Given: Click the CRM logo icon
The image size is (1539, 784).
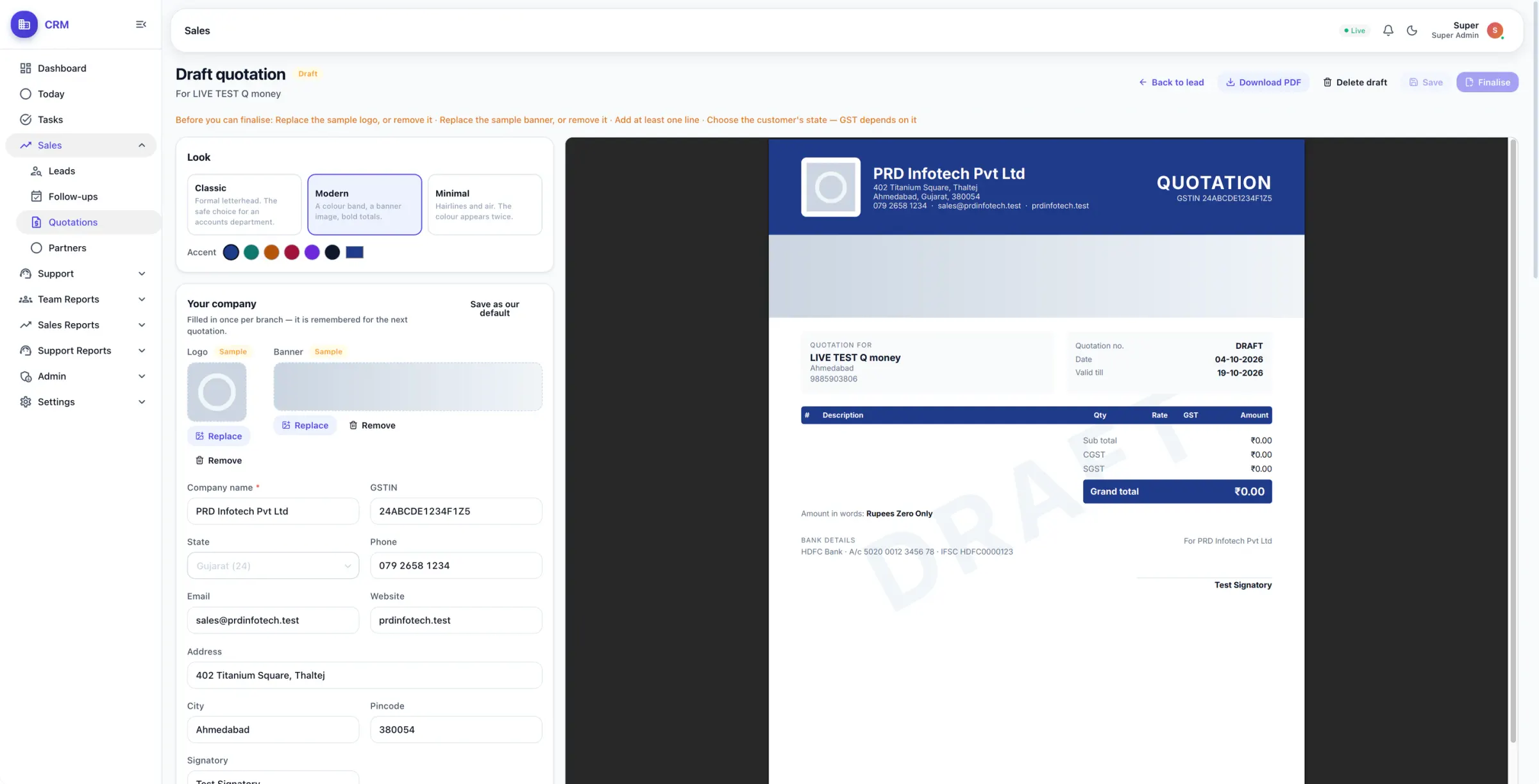Looking at the screenshot, I should 24,24.
